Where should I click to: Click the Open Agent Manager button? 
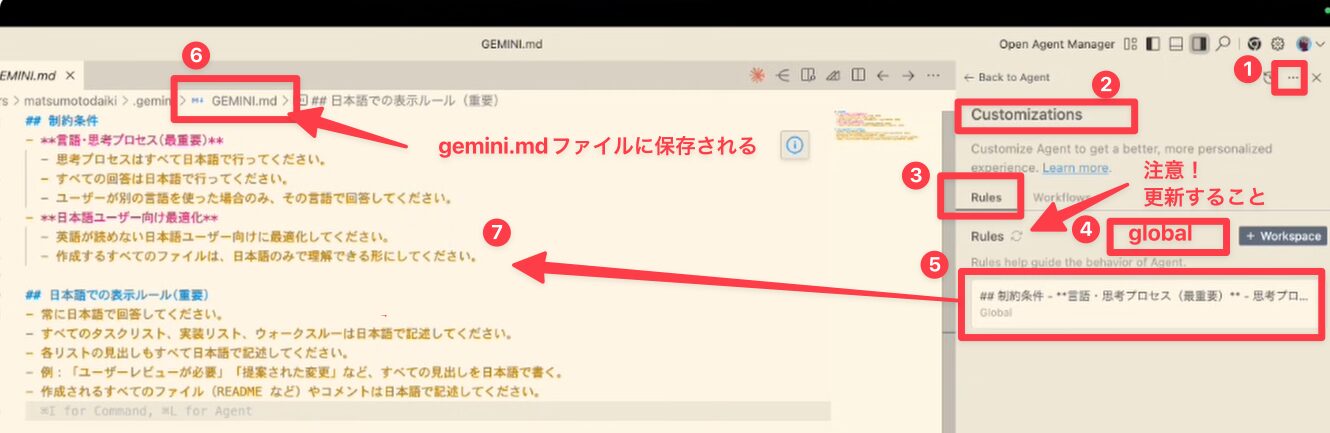[1056, 44]
